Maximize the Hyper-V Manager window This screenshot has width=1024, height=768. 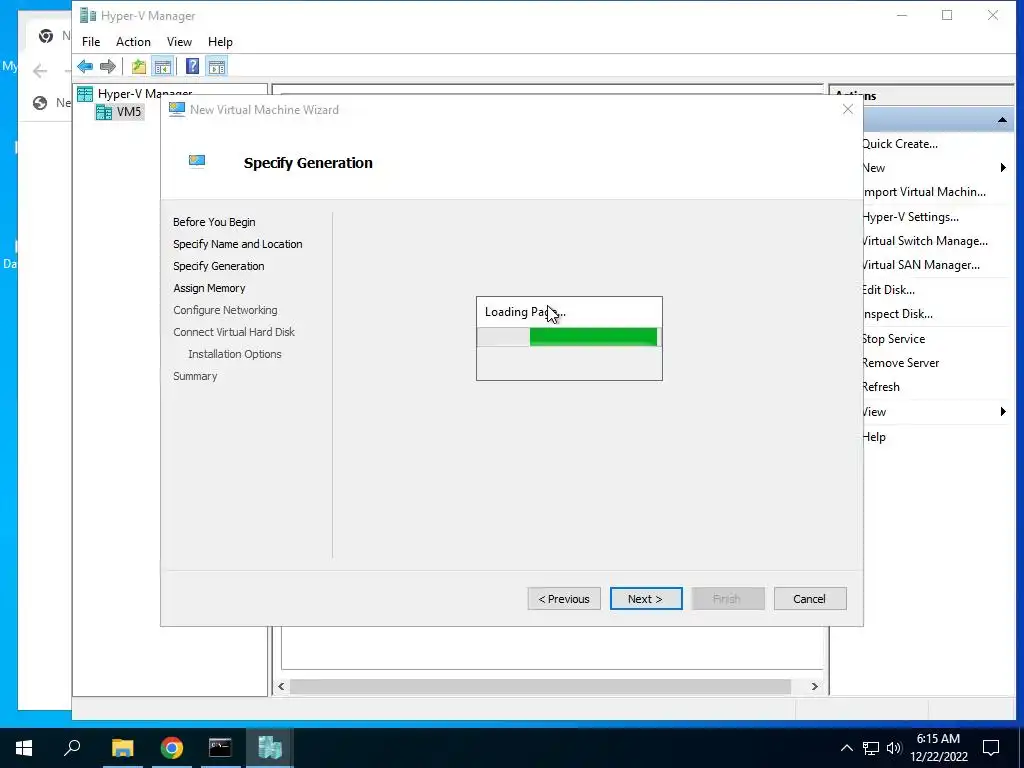(947, 15)
